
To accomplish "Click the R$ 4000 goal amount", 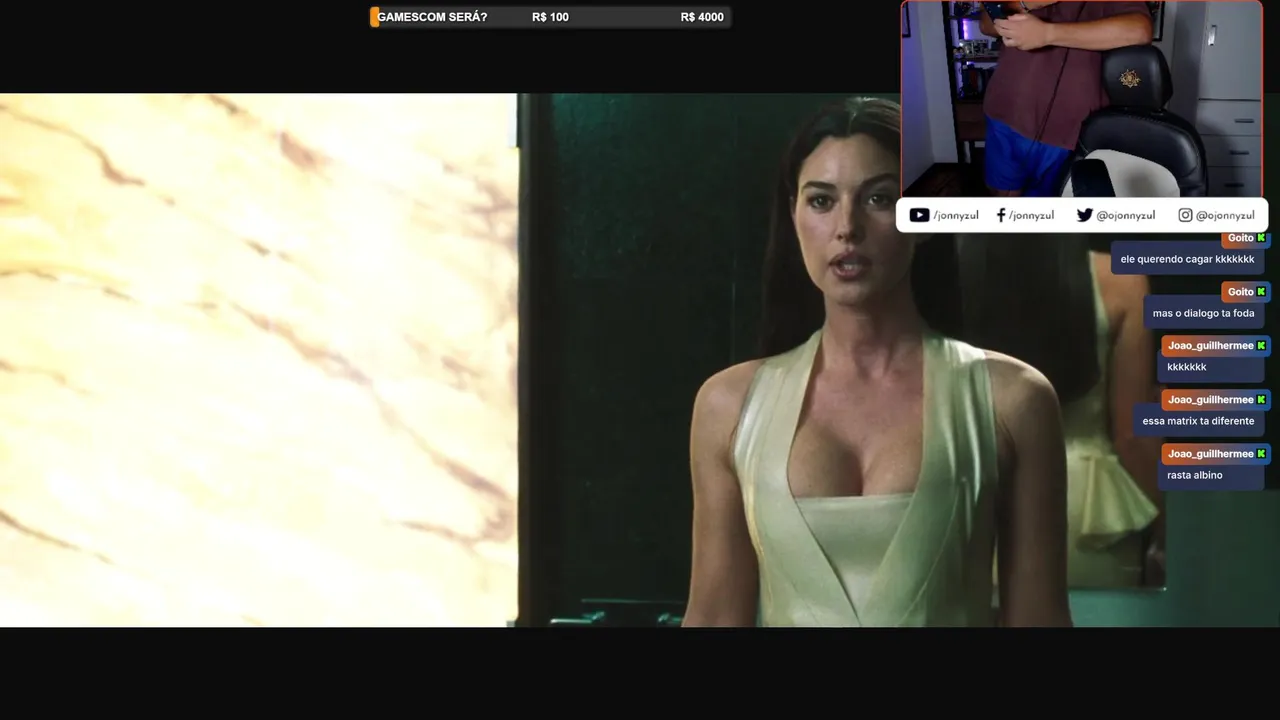I will [x=702, y=17].
